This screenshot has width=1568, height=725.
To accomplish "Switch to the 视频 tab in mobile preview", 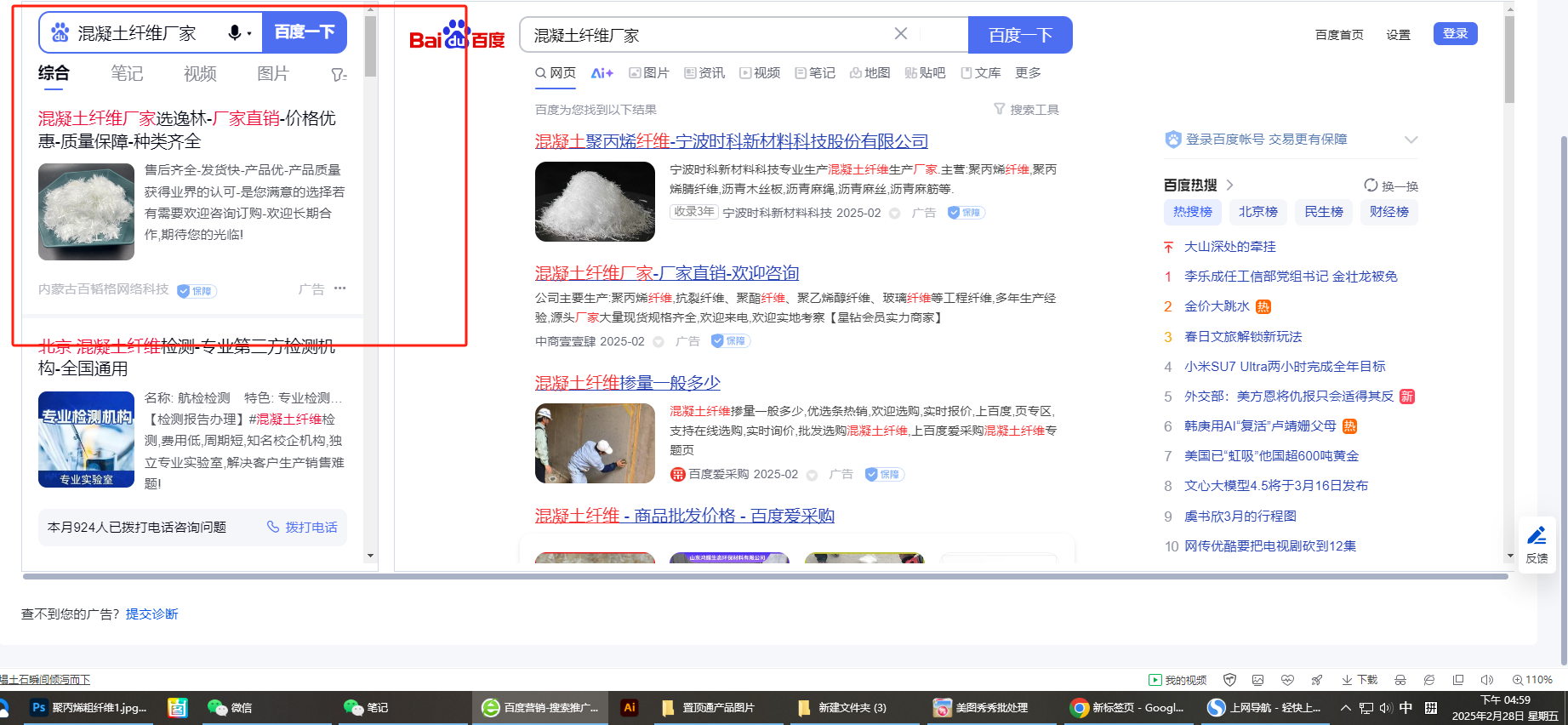I will [x=200, y=74].
